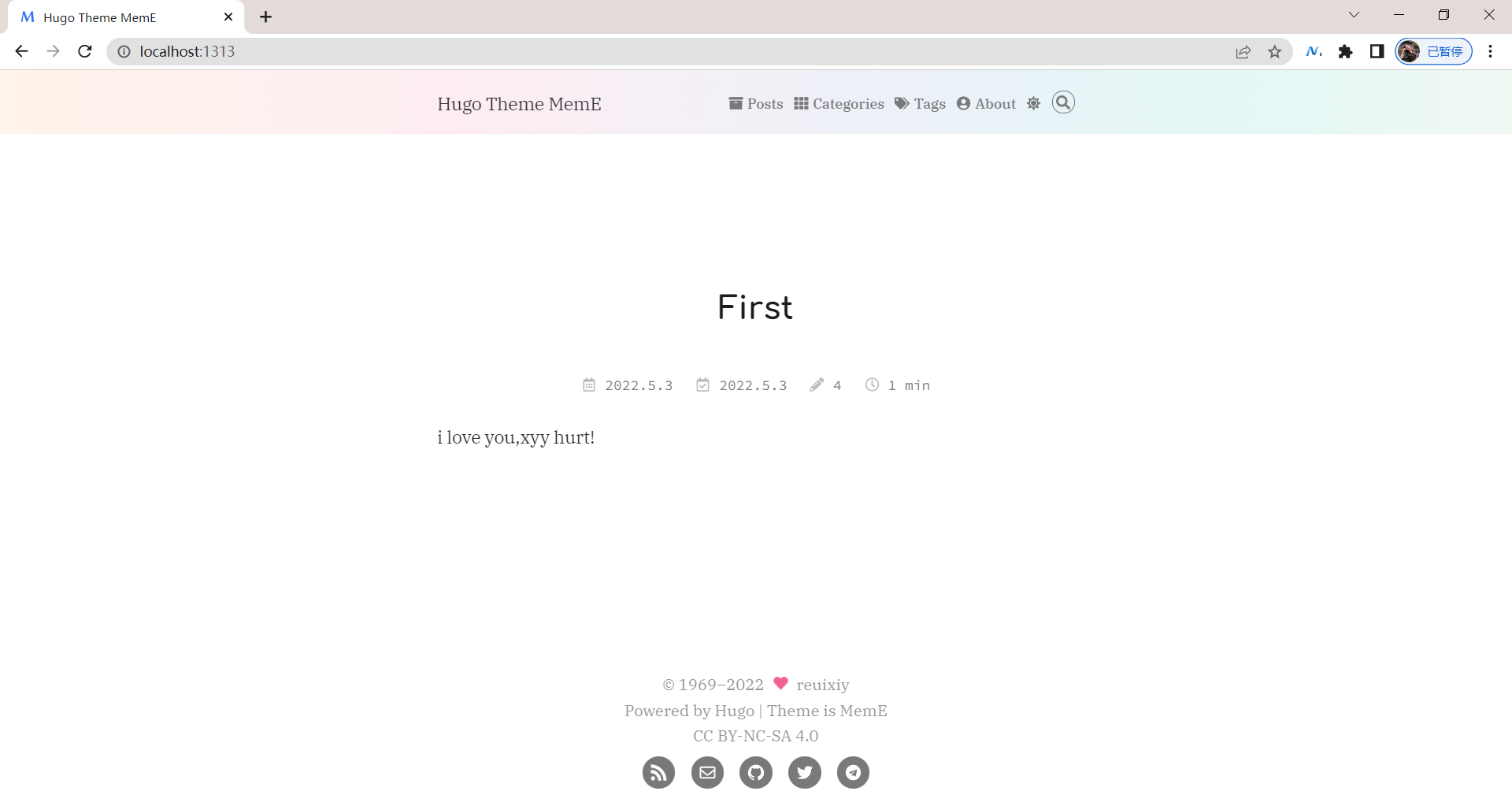Click the share page icon in address bar

[x=1243, y=52]
